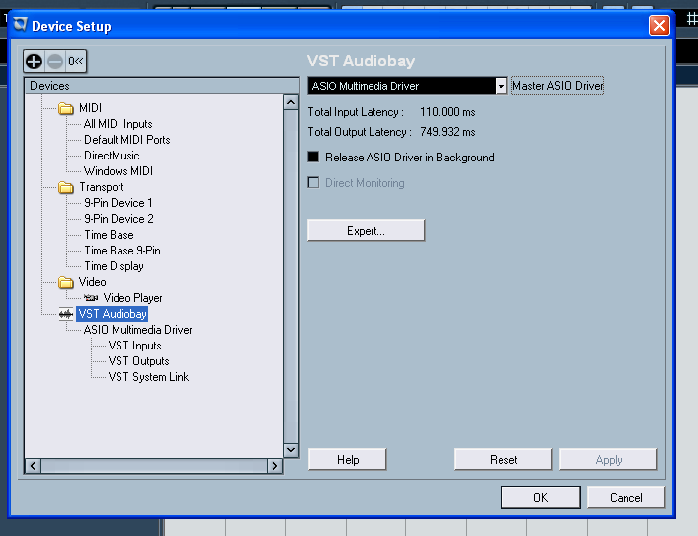Click the VST Audiobay waveform icon
698x536 pixels.
tap(66, 314)
